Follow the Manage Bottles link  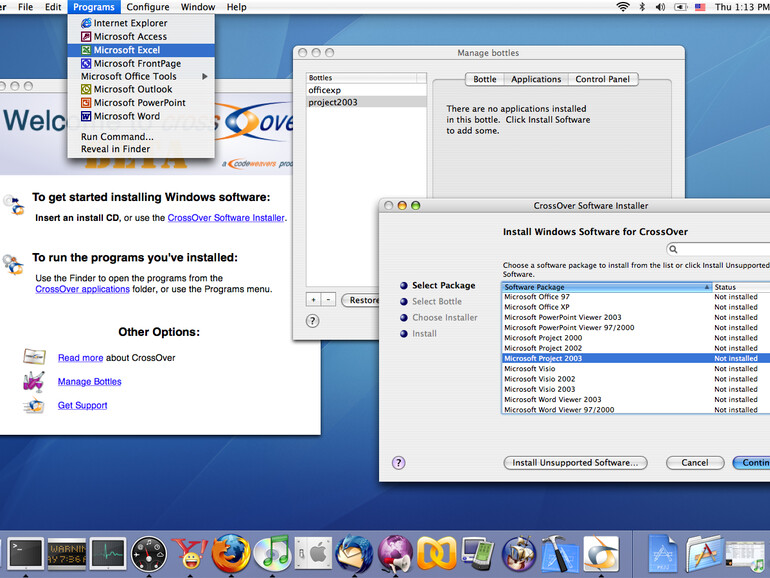(x=89, y=381)
